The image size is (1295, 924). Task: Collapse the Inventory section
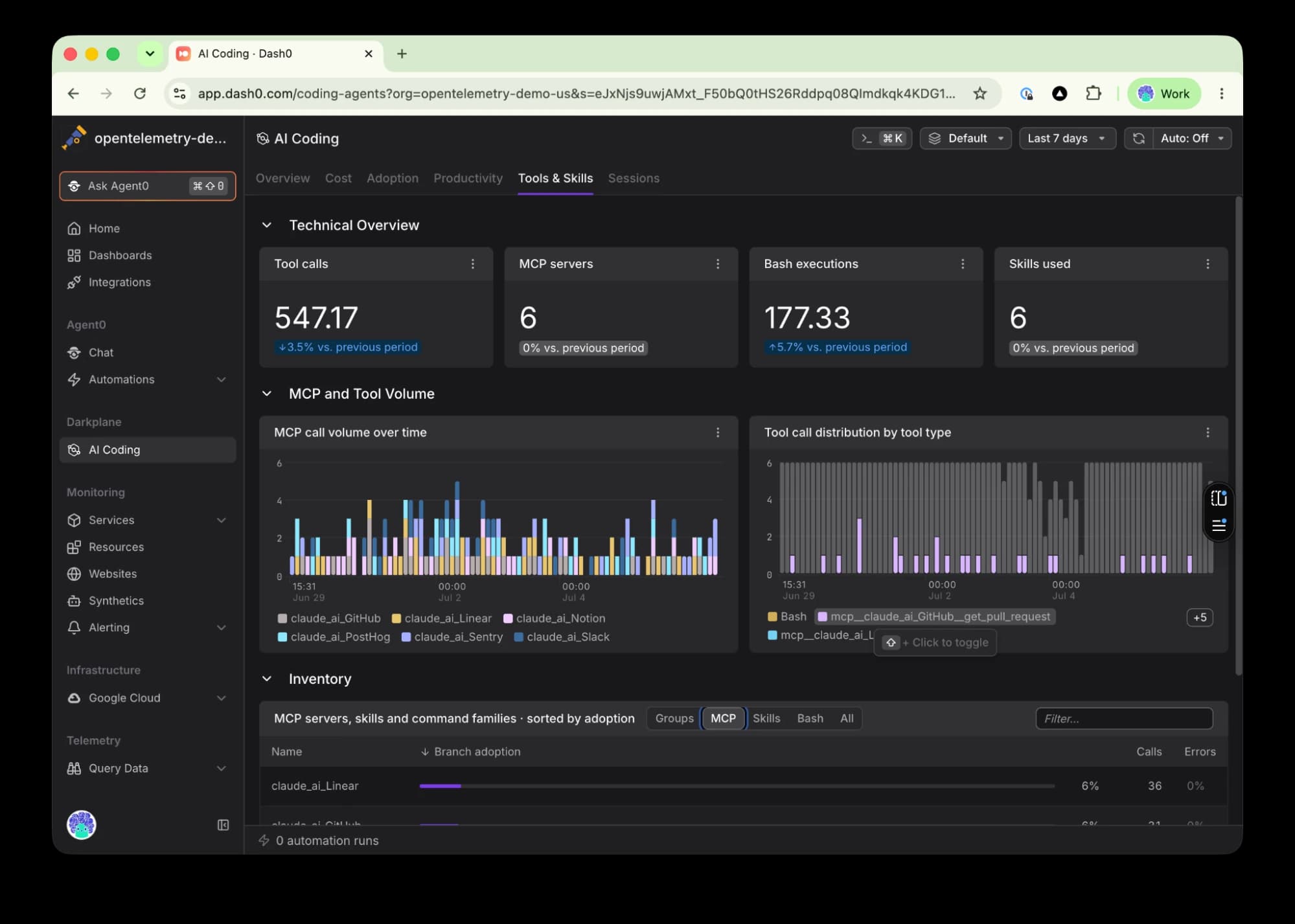pos(267,679)
